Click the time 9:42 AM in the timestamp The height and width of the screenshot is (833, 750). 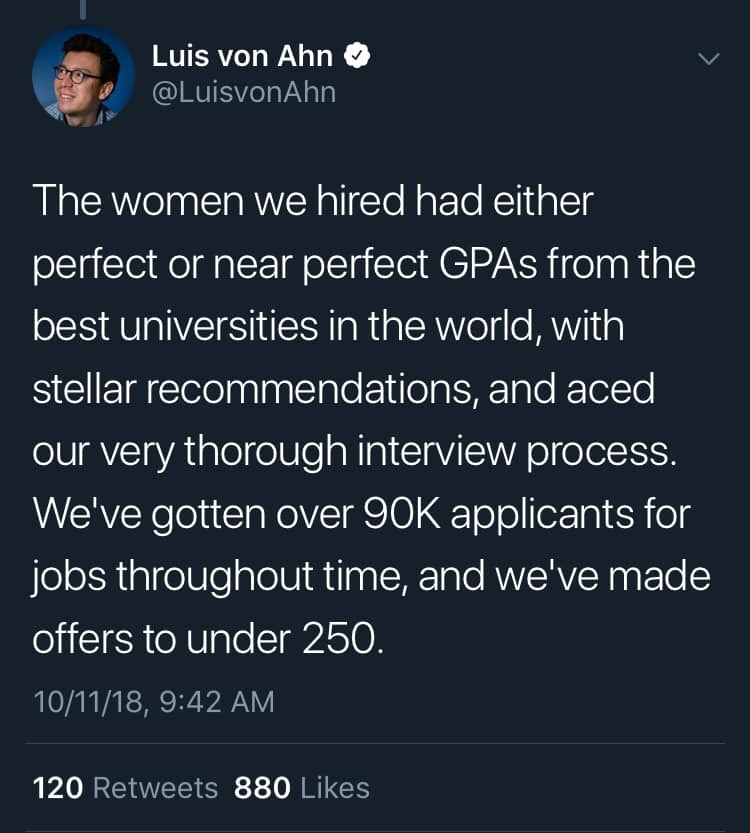click(213, 701)
